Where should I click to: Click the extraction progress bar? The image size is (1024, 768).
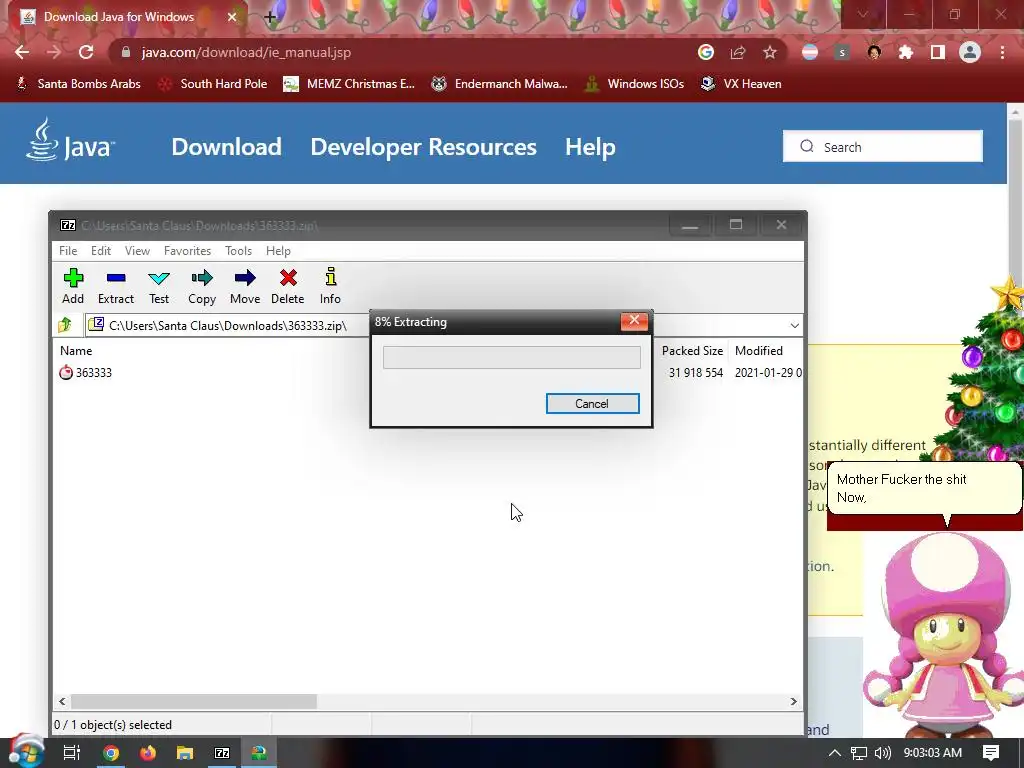click(x=511, y=357)
